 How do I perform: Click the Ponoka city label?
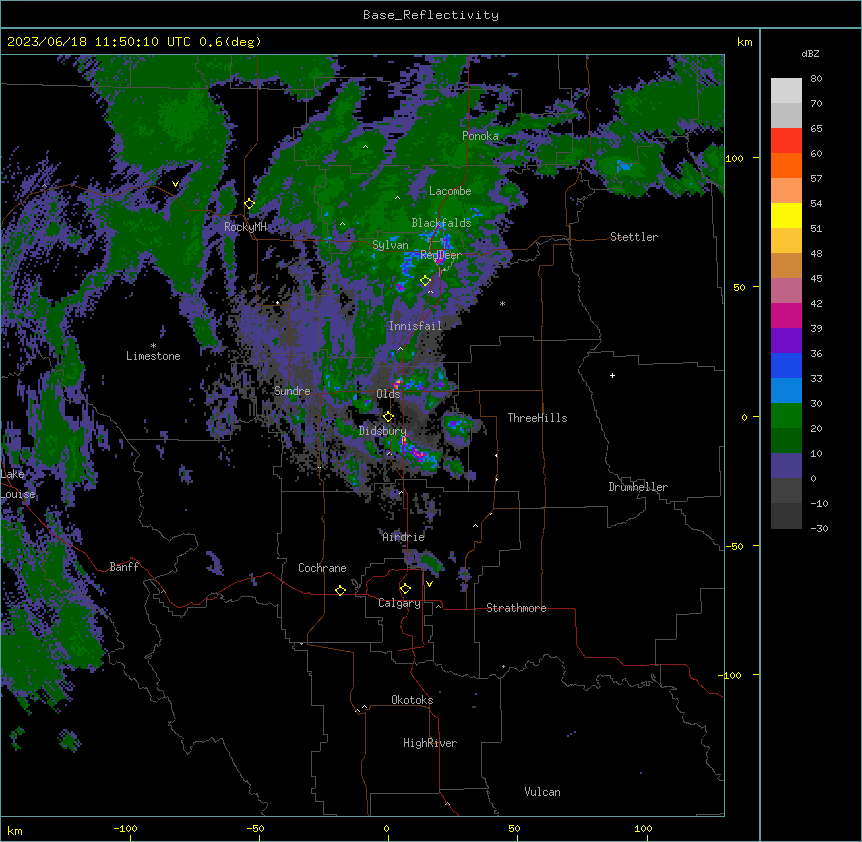480,136
